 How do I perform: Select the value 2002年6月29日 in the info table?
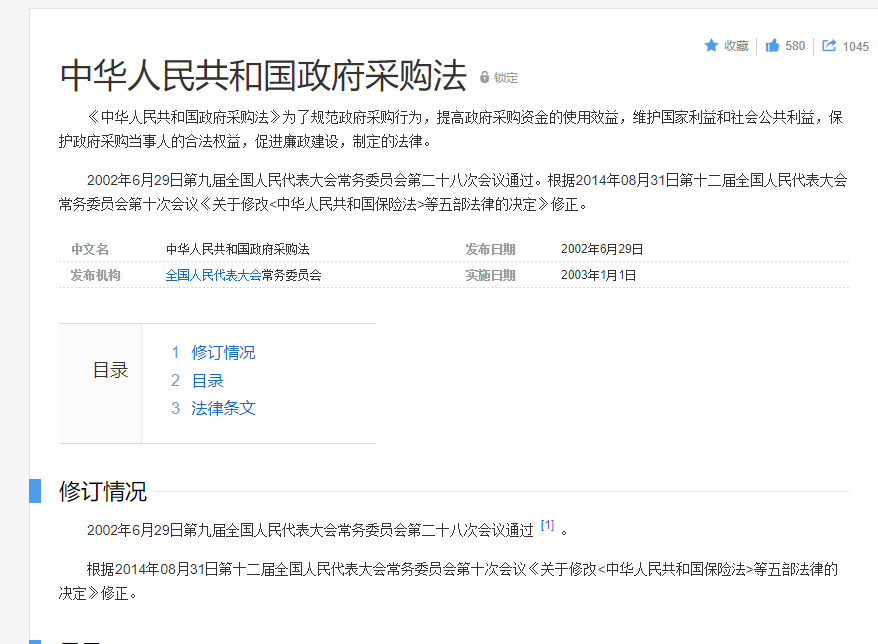click(x=602, y=249)
